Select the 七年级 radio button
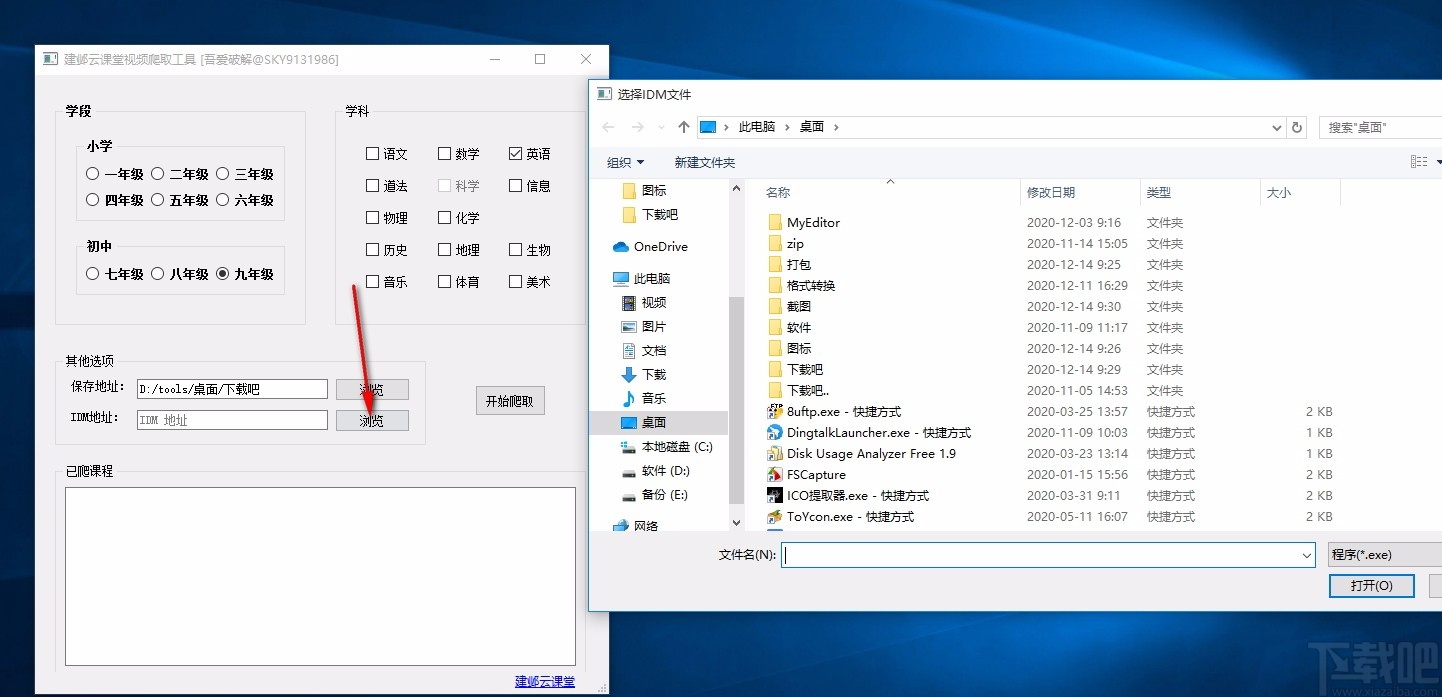The height and width of the screenshot is (697, 1442). tap(92, 273)
